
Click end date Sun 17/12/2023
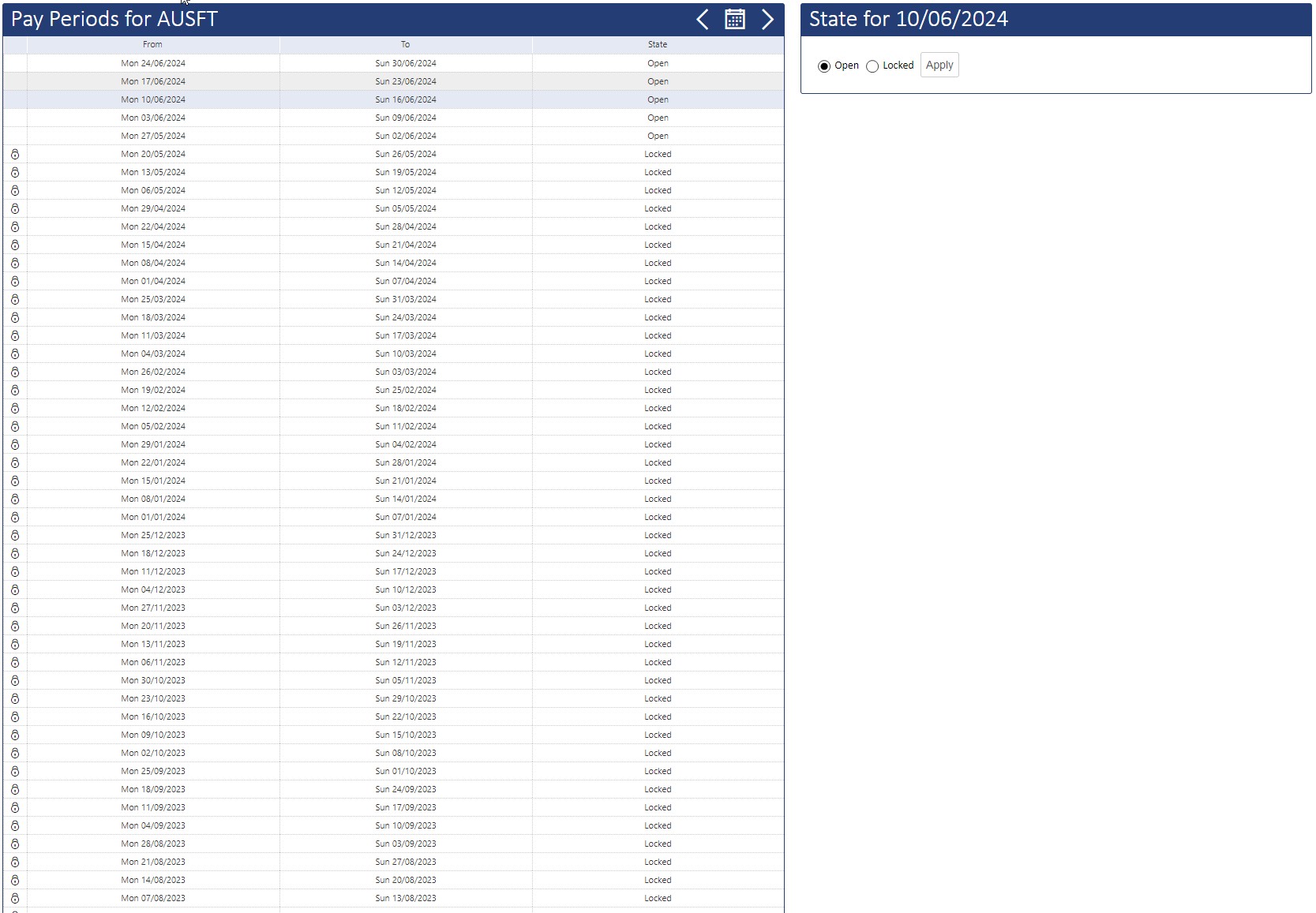(406, 571)
